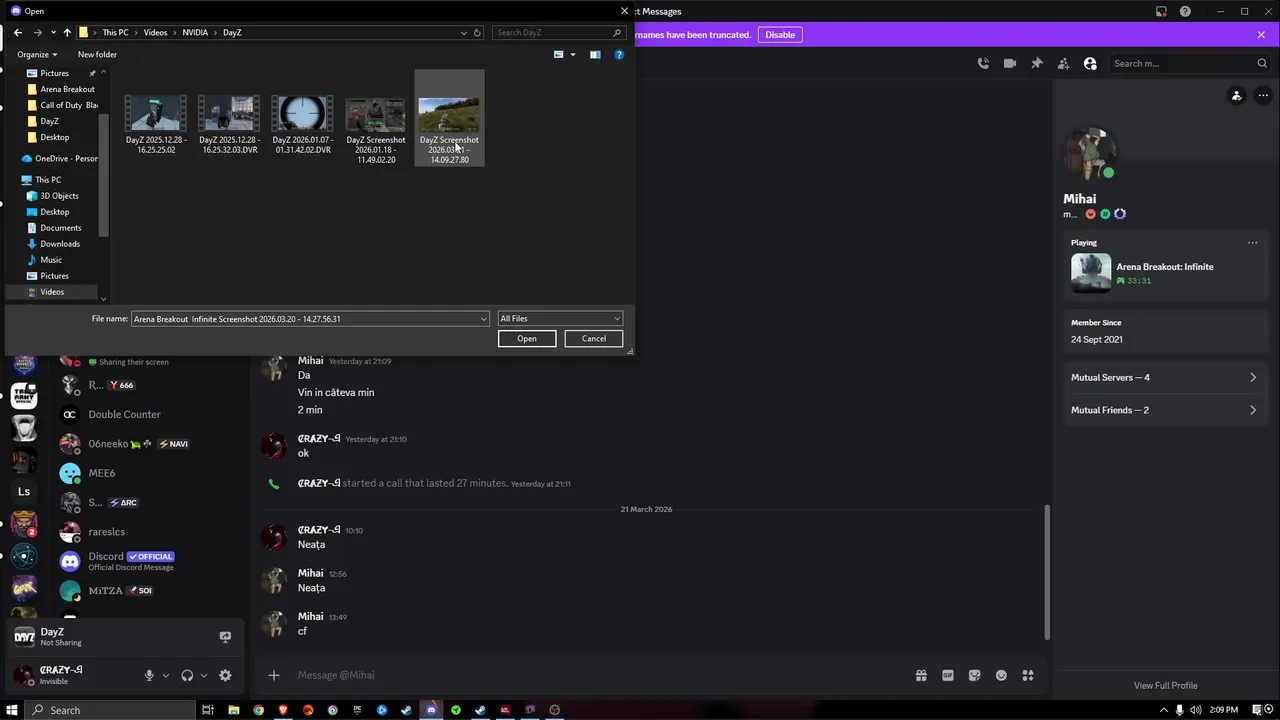This screenshot has height=720, width=1280.
Task: Open View Full Profile link
Action: 1165,686
